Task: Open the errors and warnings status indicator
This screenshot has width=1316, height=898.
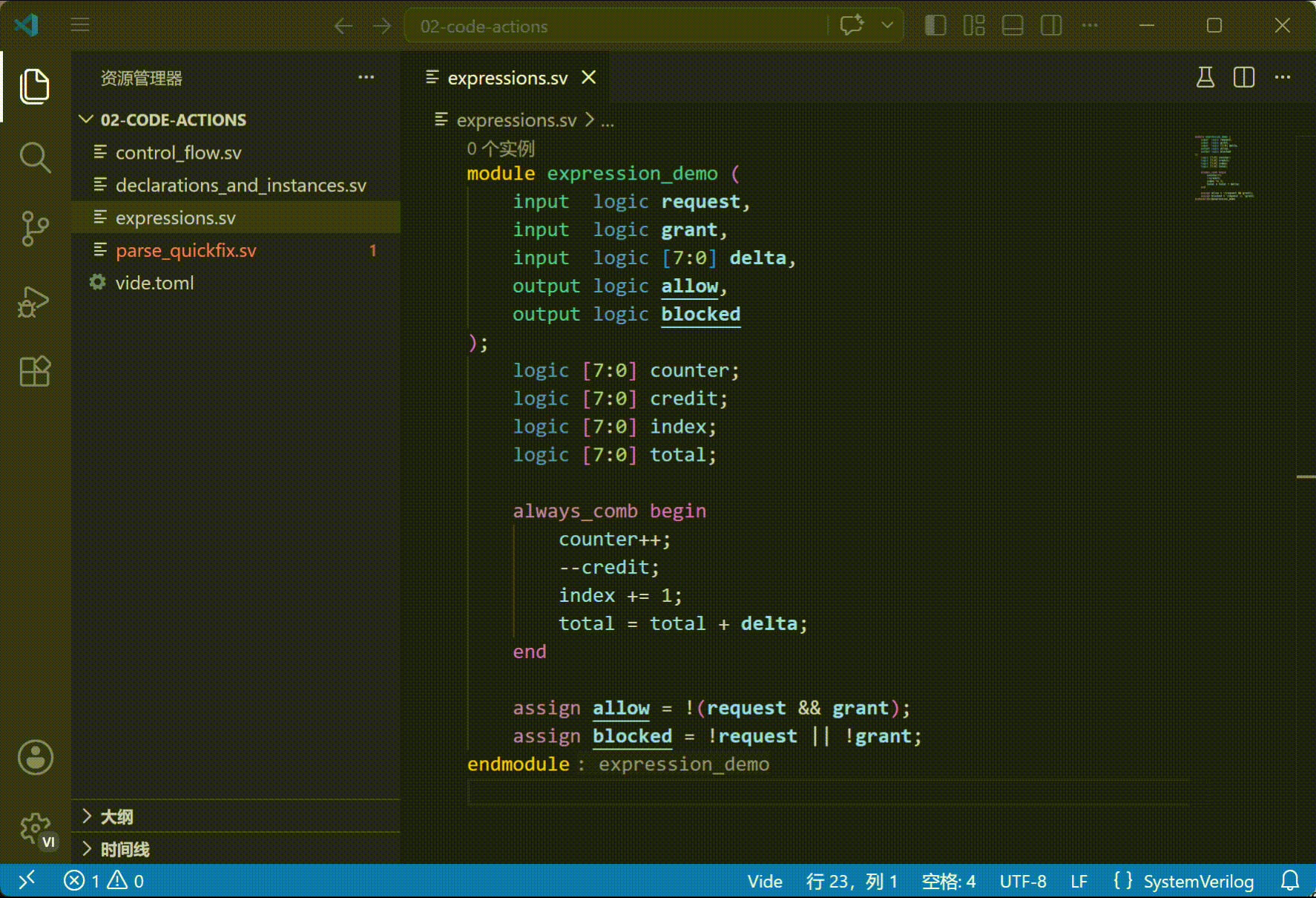Action: click(104, 881)
